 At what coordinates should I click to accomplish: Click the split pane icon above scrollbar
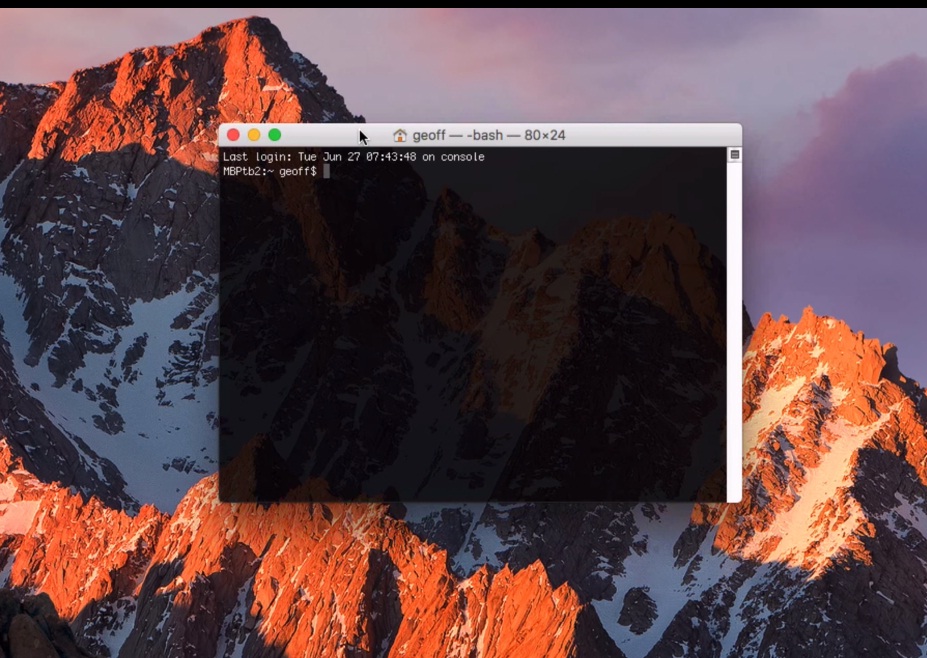coord(734,154)
